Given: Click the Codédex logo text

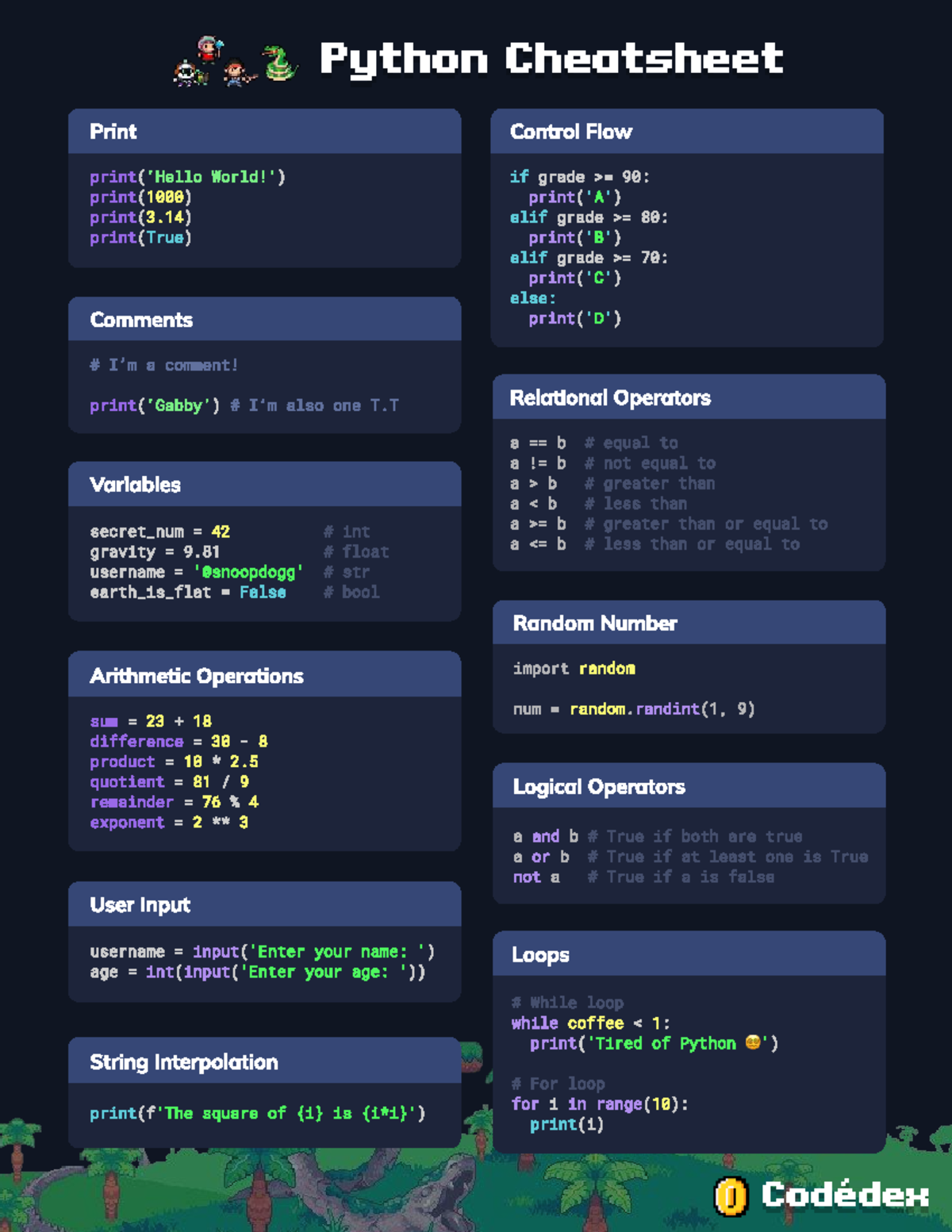Looking at the screenshot, I should click(x=845, y=1195).
